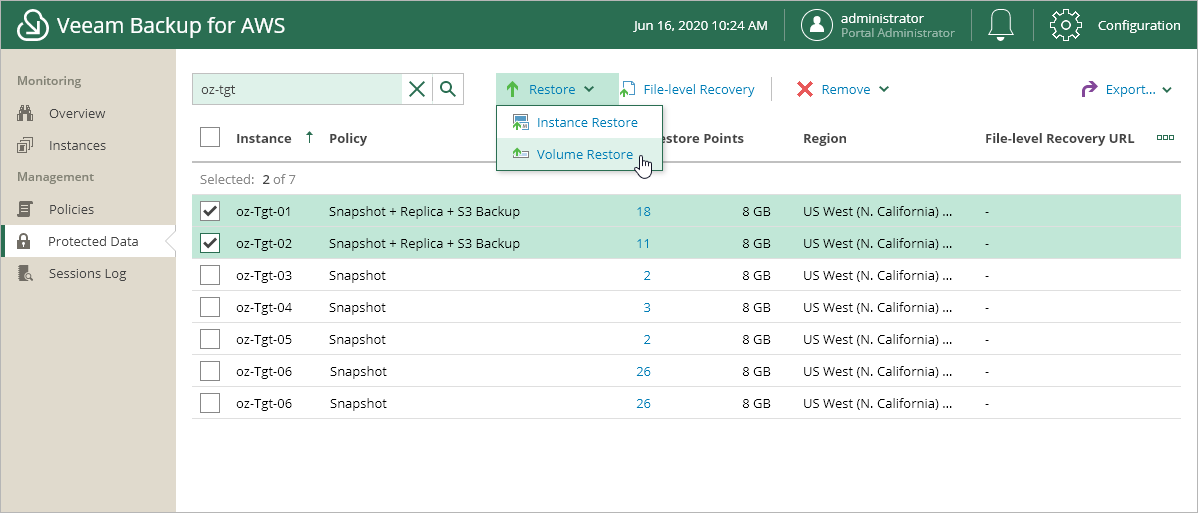Open the Sessions Log page
The image size is (1198, 513).
[88, 274]
